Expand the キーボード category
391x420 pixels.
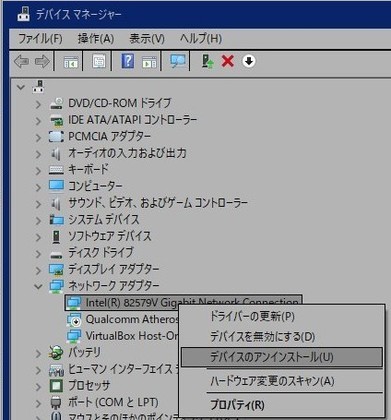(38, 171)
